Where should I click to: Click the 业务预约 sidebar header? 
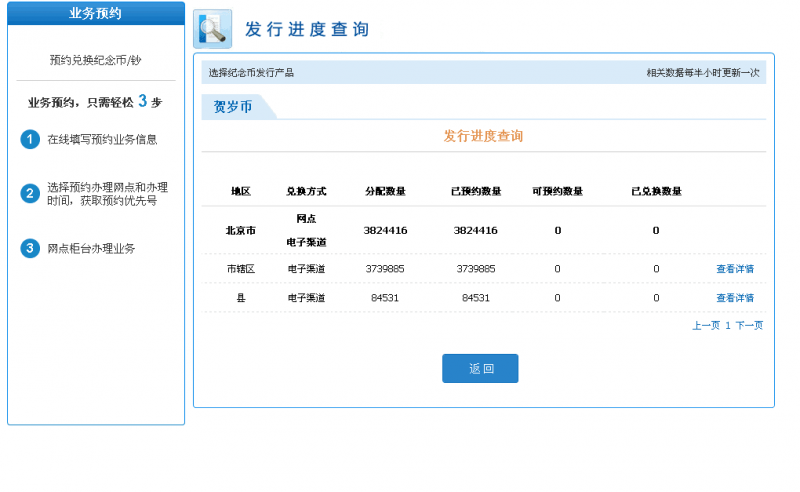pyautogui.click(x=96, y=13)
